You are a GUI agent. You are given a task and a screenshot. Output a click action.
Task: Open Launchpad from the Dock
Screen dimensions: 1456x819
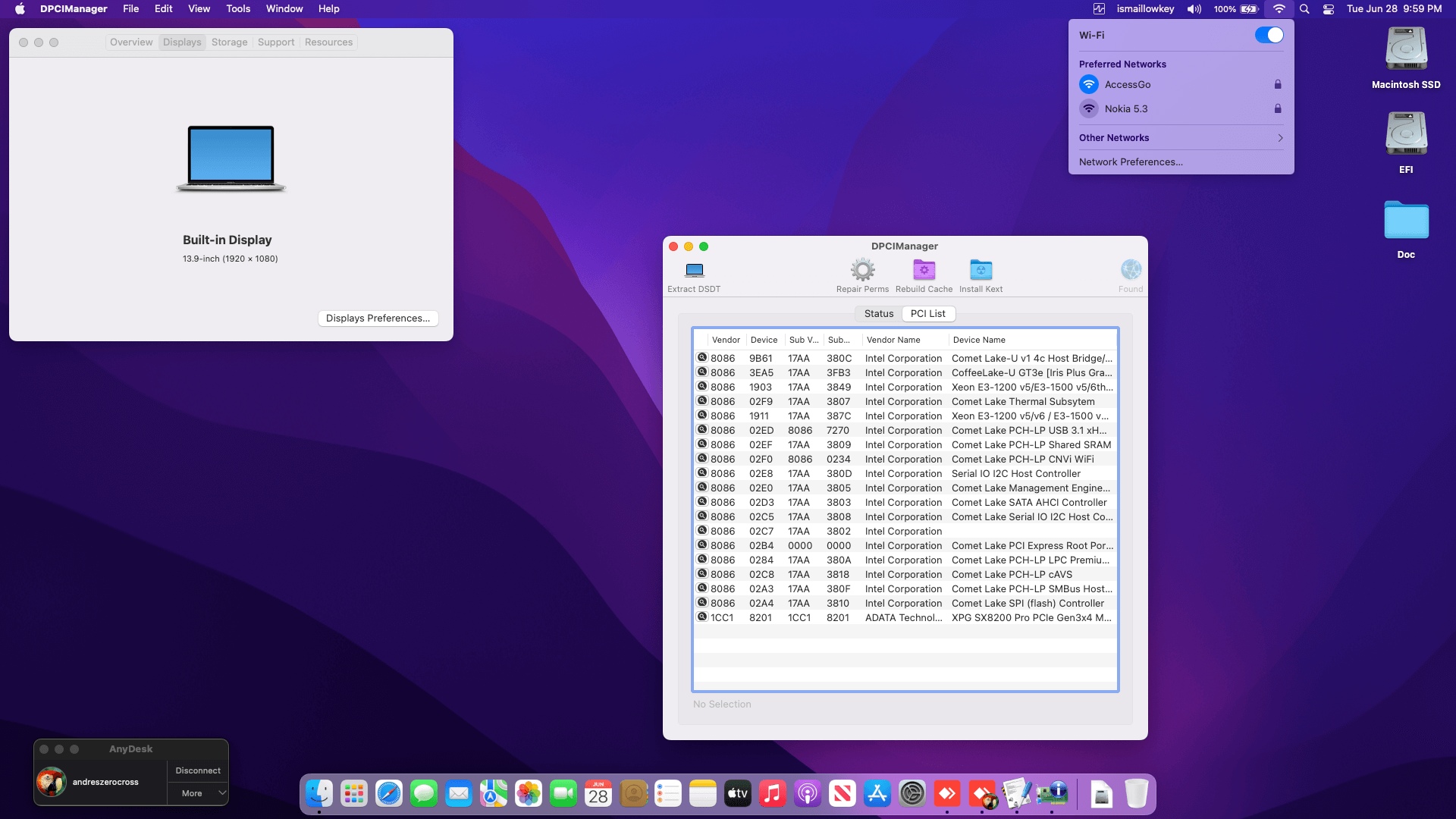pyautogui.click(x=354, y=794)
